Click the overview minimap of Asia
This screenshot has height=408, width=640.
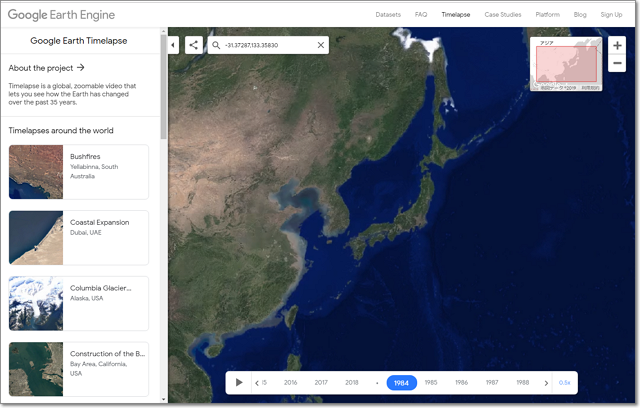click(x=566, y=66)
